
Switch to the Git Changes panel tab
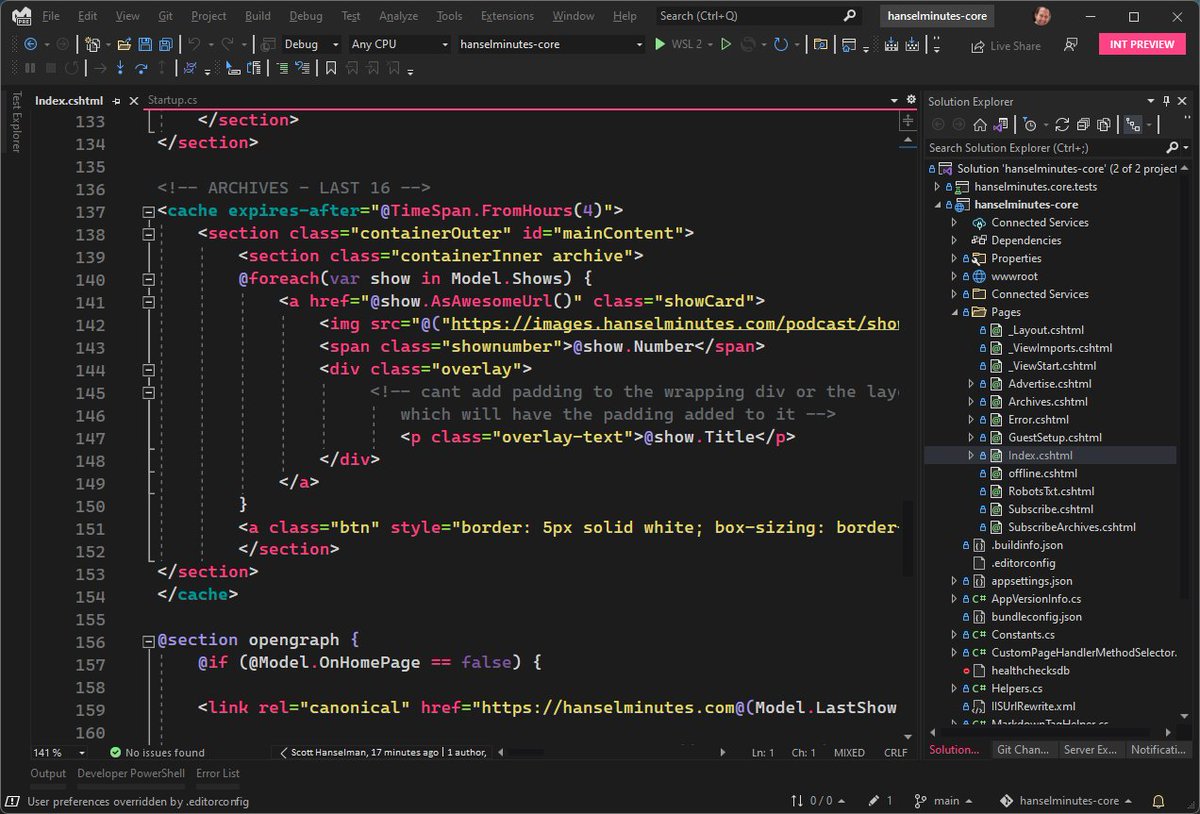click(1022, 749)
